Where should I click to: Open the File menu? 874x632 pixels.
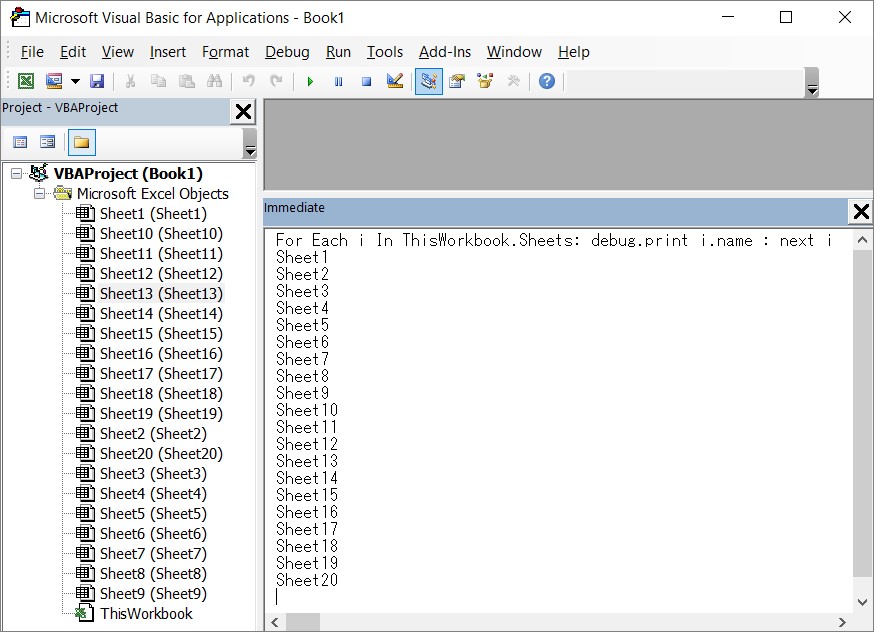click(32, 52)
